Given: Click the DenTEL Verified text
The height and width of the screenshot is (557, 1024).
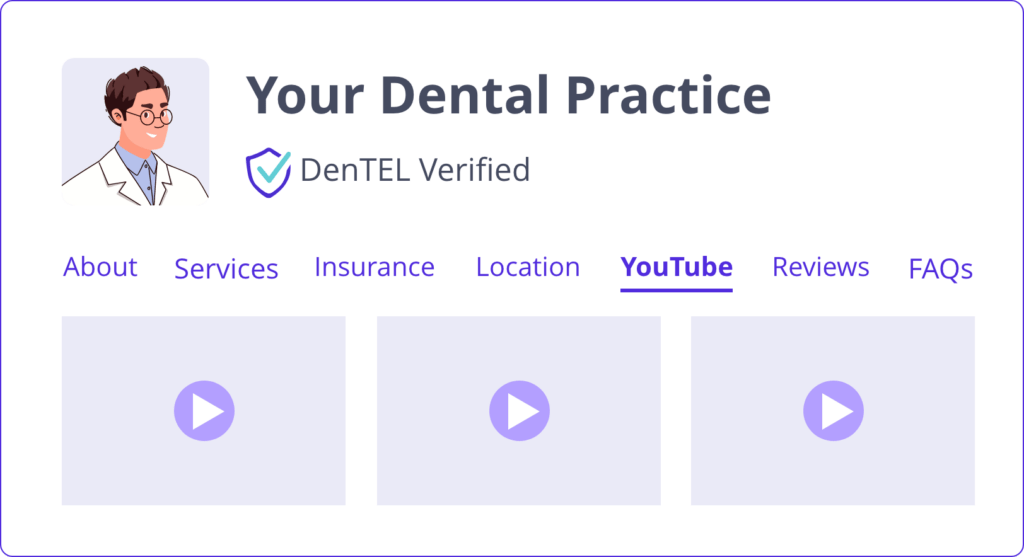Looking at the screenshot, I should point(415,170).
